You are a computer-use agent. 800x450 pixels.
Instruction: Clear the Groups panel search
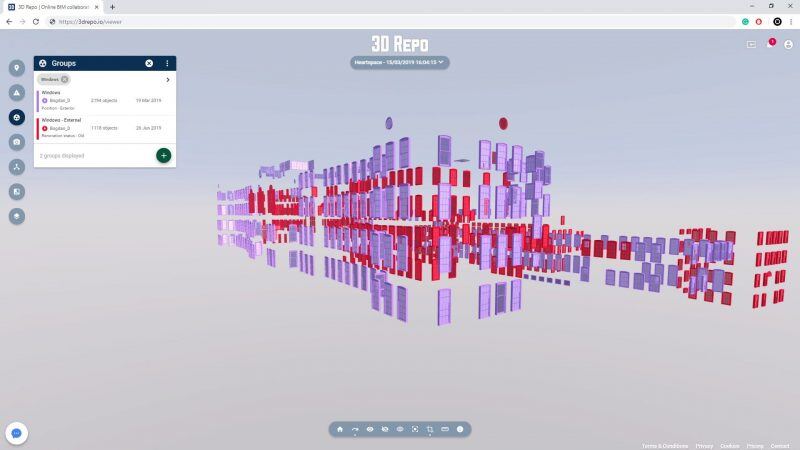[x=149, y=63]
